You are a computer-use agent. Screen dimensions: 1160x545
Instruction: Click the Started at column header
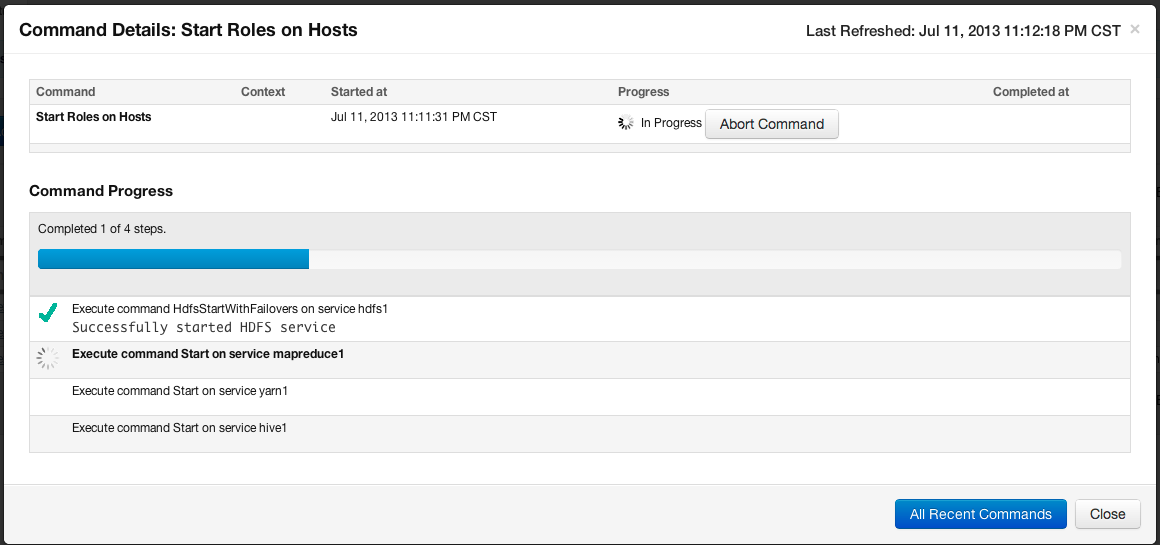click(359, 92)
